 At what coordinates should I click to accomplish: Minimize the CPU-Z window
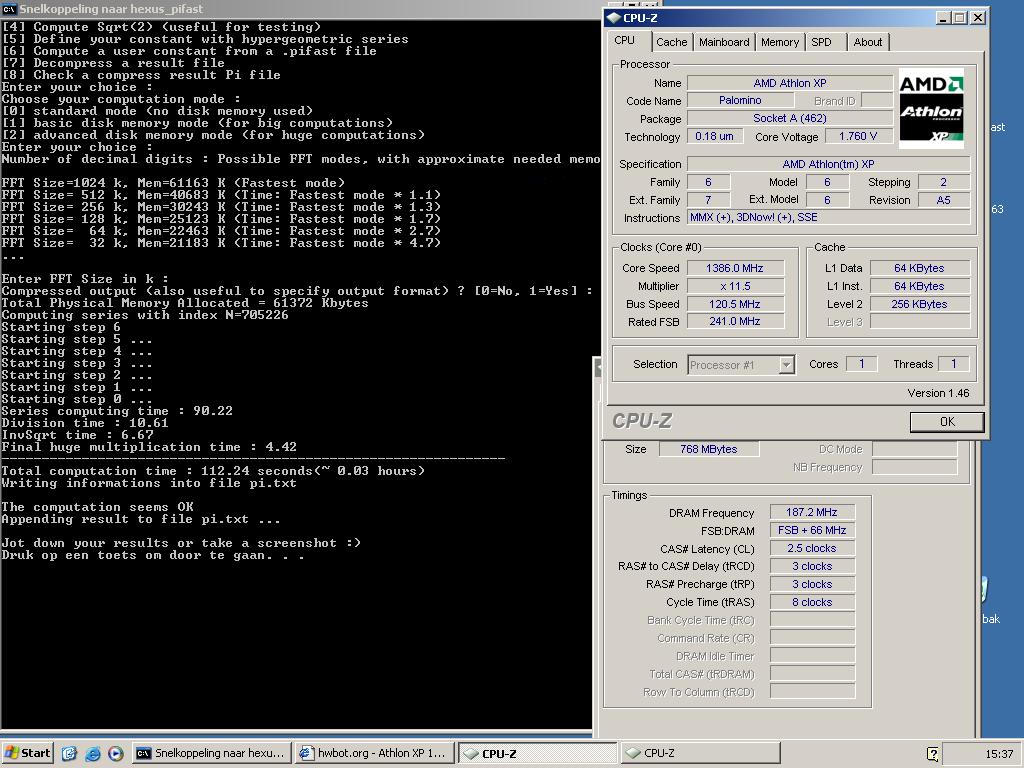(x=942, y=18)
